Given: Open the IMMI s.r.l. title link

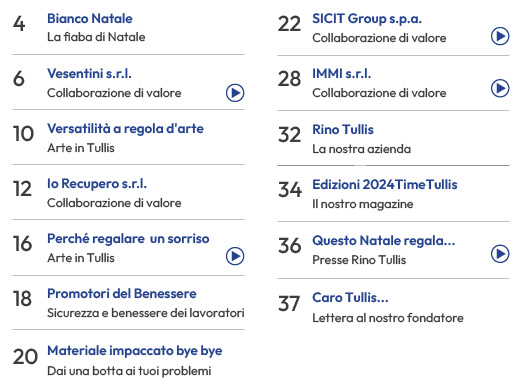Looking at the screenshot, I should click(342, 74).
